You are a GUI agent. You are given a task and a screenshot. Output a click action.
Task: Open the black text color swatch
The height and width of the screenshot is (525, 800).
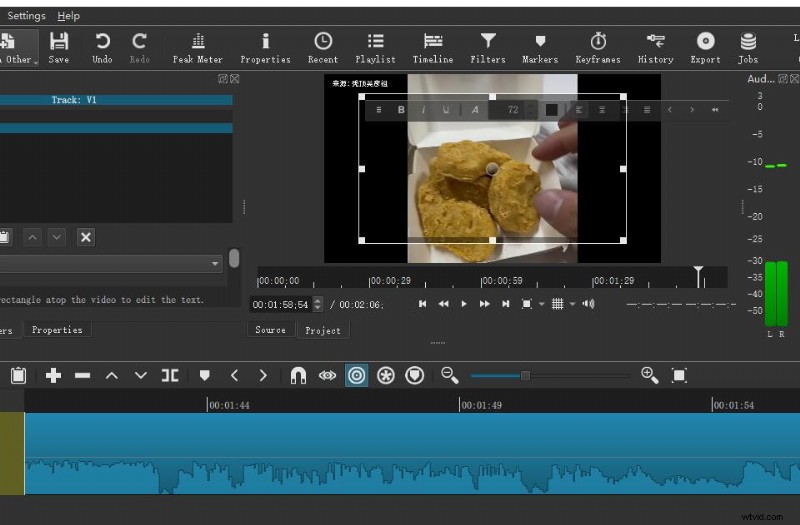tap(552, 110)
